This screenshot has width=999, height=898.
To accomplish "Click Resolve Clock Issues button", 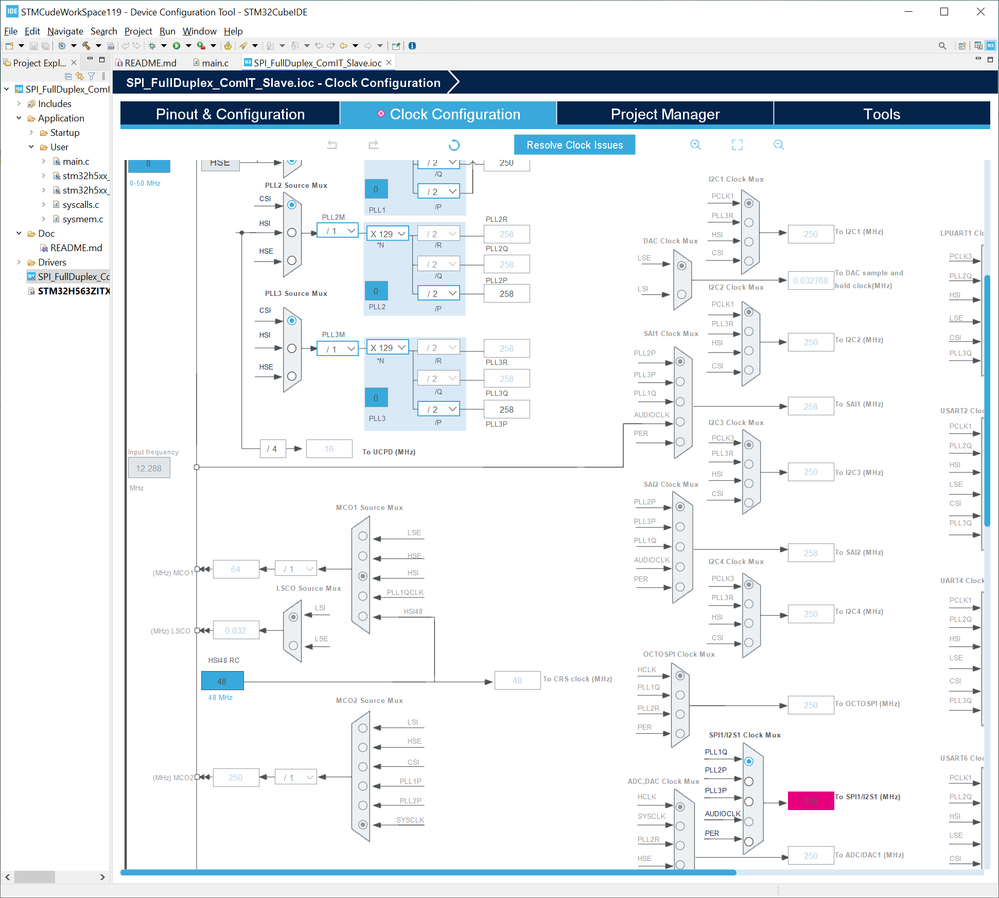I will click(x=575, y=145).
